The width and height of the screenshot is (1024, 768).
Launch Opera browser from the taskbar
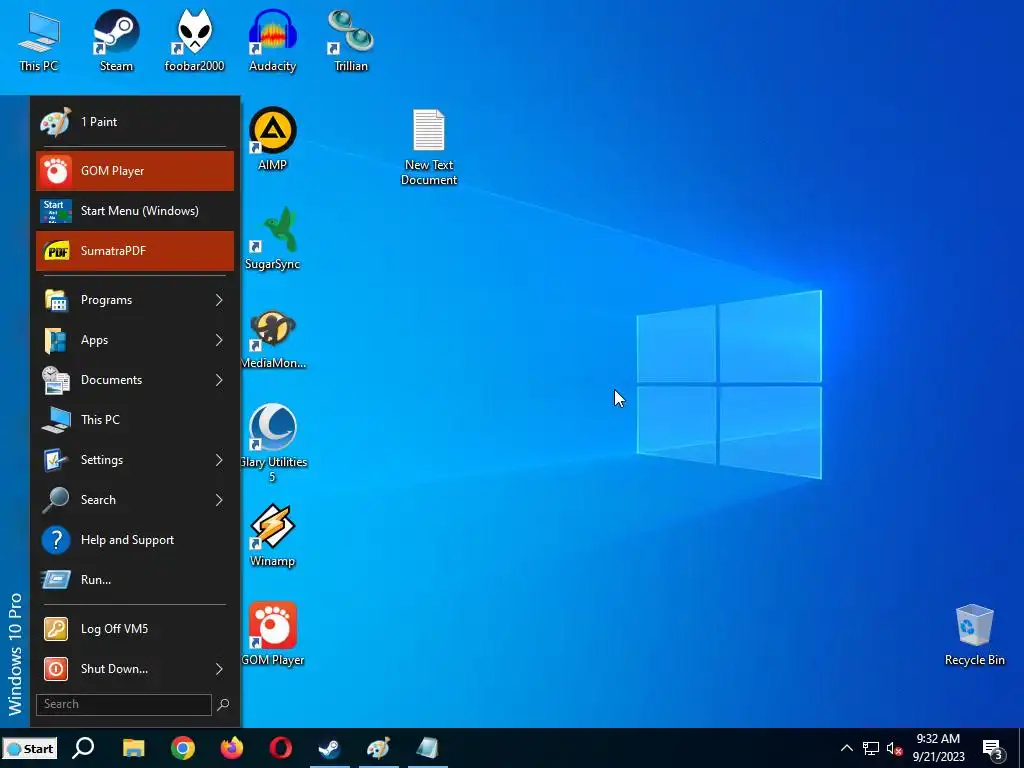point(281,748)
